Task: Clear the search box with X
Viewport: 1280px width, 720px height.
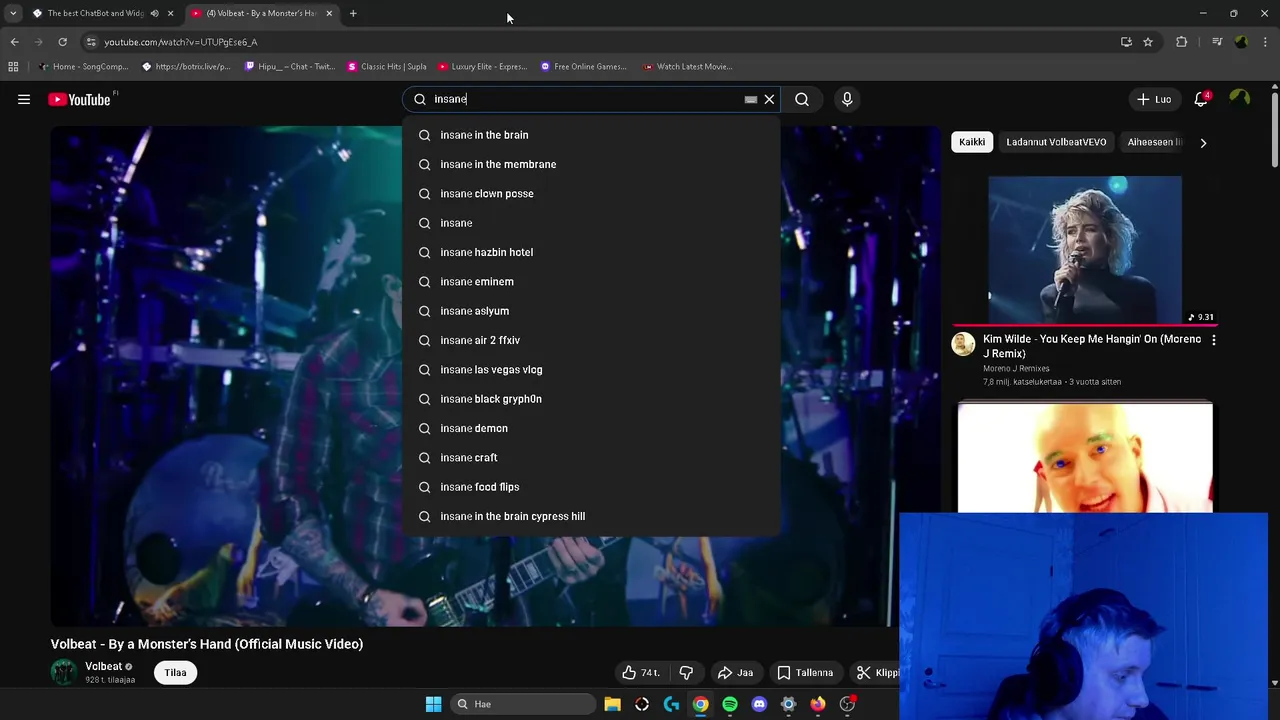Action: point(769,99)
